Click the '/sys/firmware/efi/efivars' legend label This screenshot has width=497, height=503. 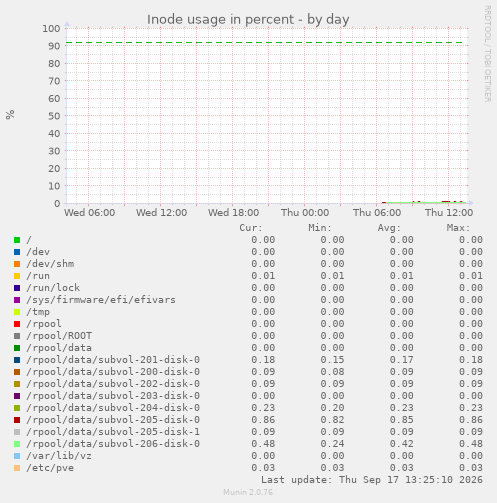coord(101,300)
